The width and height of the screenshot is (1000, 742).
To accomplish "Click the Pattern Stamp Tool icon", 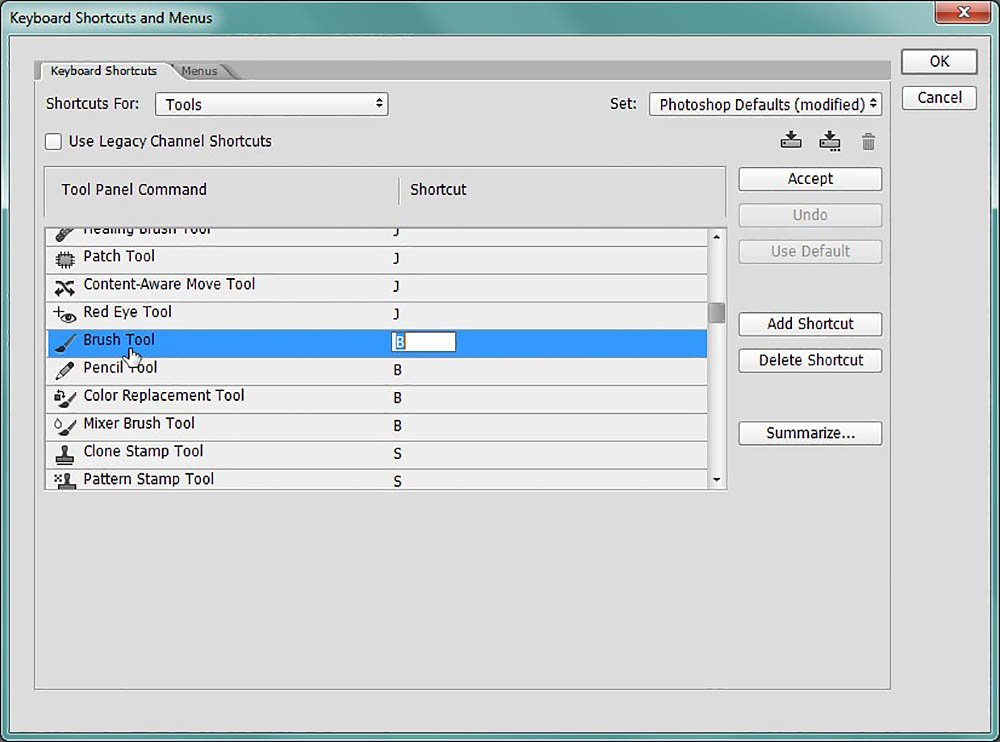I will click(x=64, y=480).
